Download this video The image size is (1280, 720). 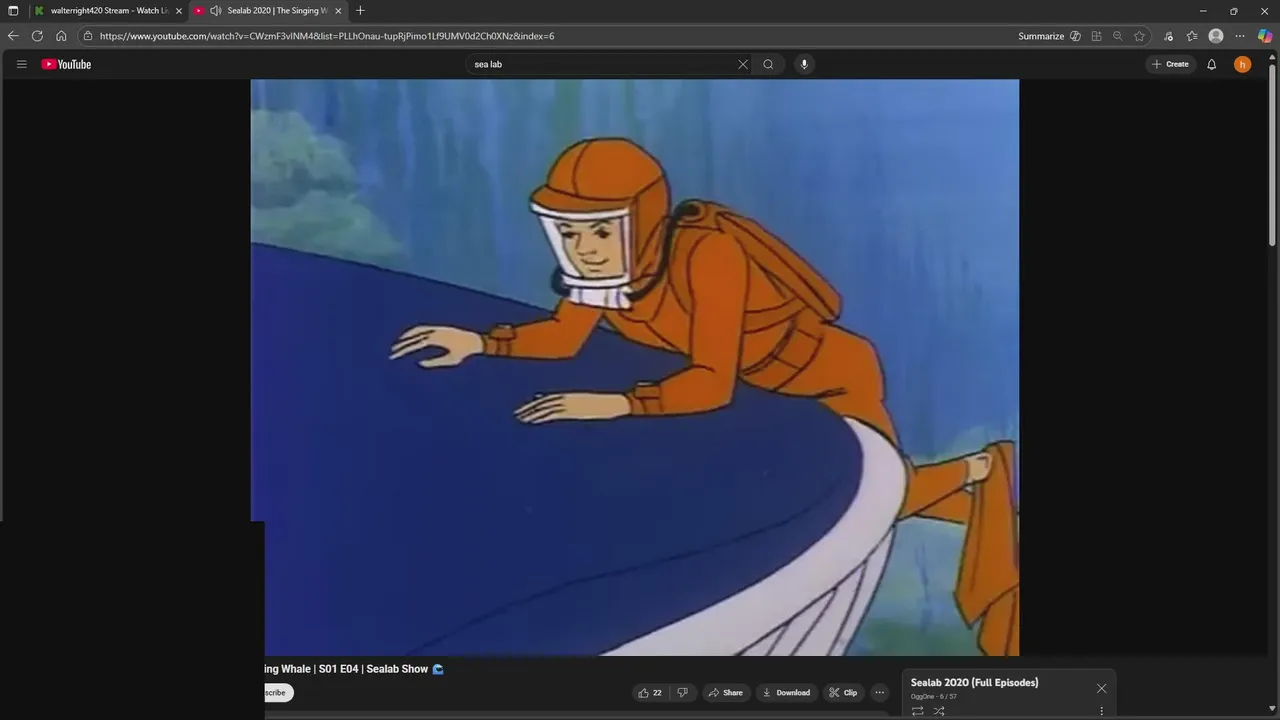(785, 692)
